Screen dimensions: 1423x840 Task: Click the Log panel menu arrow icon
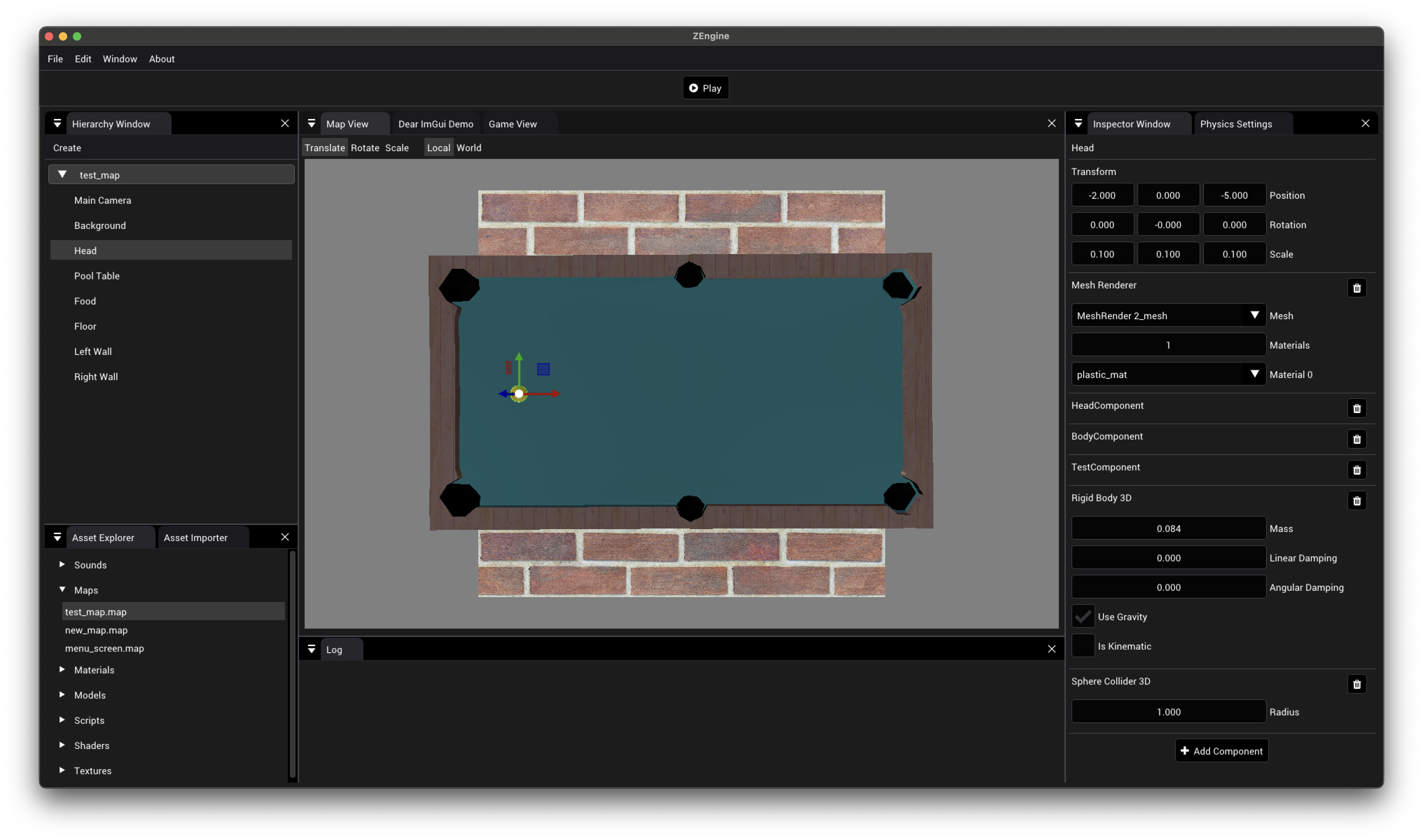[x=311, y=649]
